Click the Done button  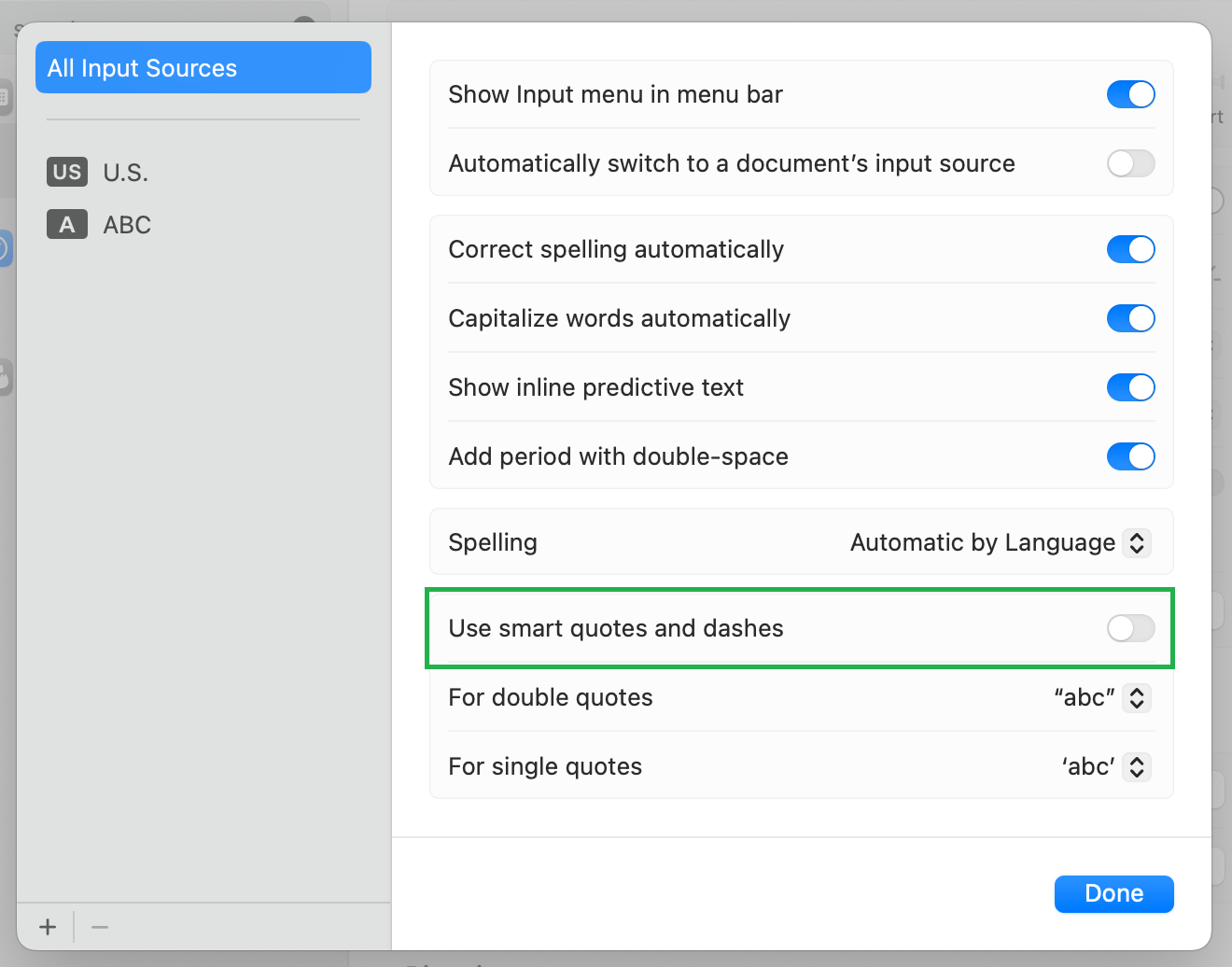[x=1113, y=893]
